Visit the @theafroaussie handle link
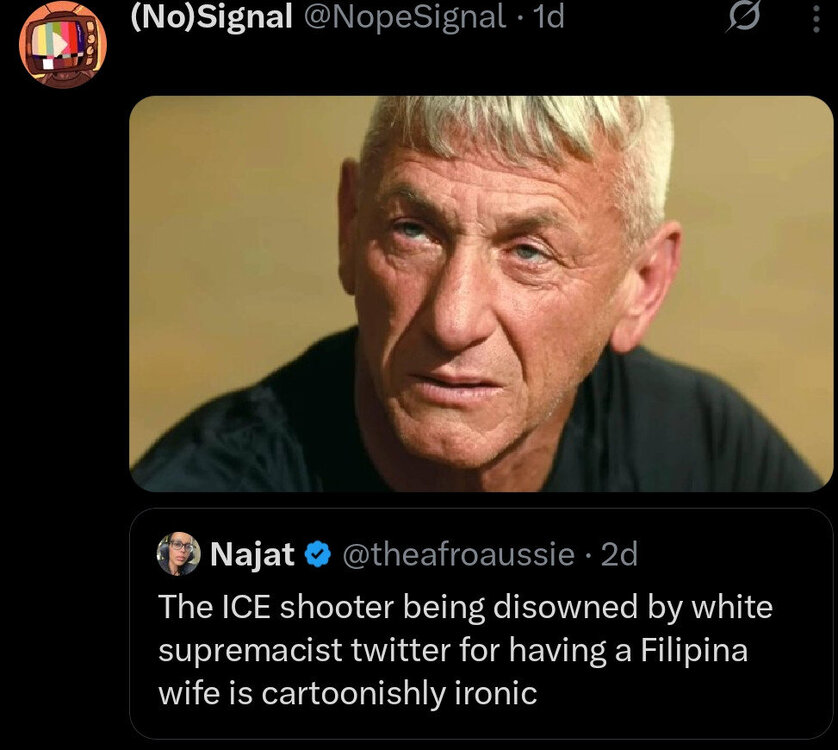The image size is (838, 750). tap(459, 554)
